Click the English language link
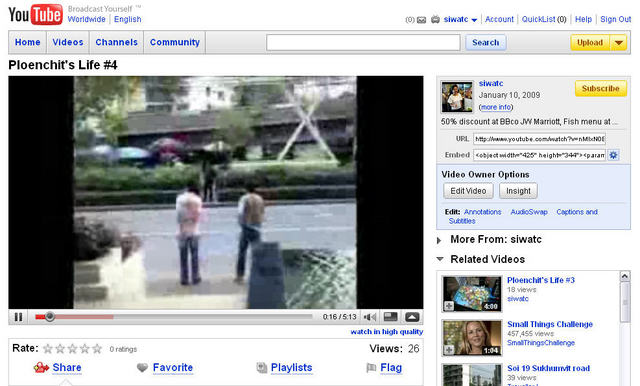Viewport: 640px width, 386px height. point(127,19)
